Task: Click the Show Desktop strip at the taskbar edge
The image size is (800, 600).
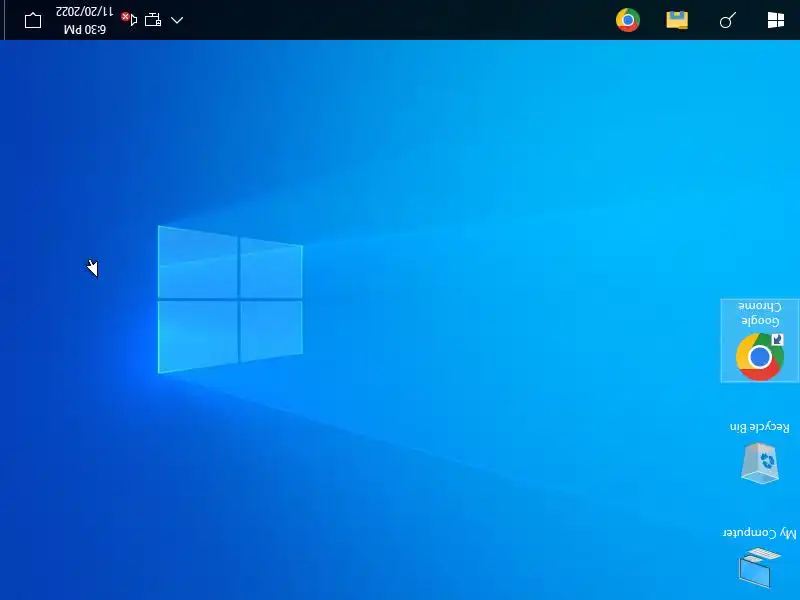Action: pos(2,20)
